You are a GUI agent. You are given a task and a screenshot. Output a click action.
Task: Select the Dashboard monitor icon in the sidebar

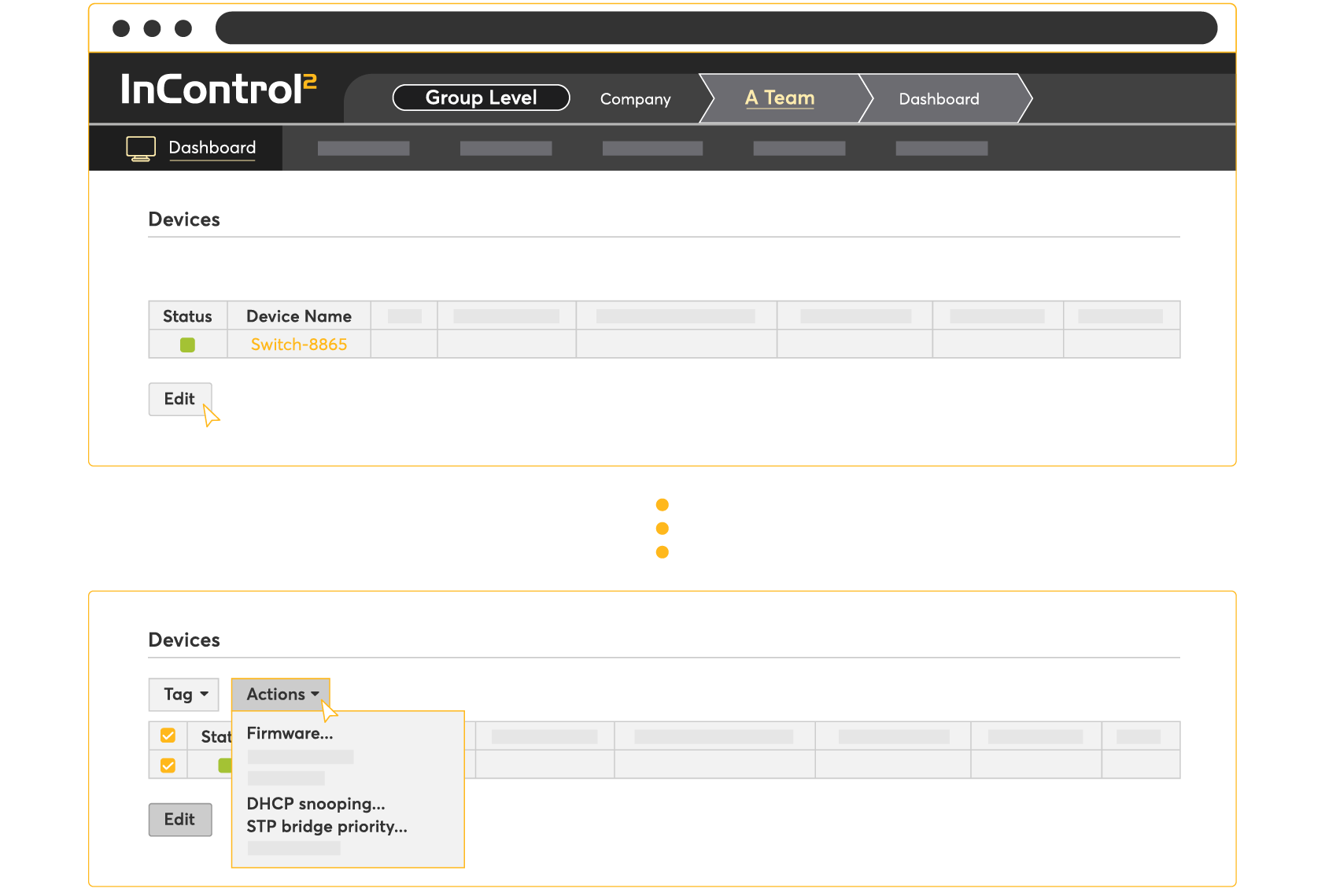pos(141,147)
